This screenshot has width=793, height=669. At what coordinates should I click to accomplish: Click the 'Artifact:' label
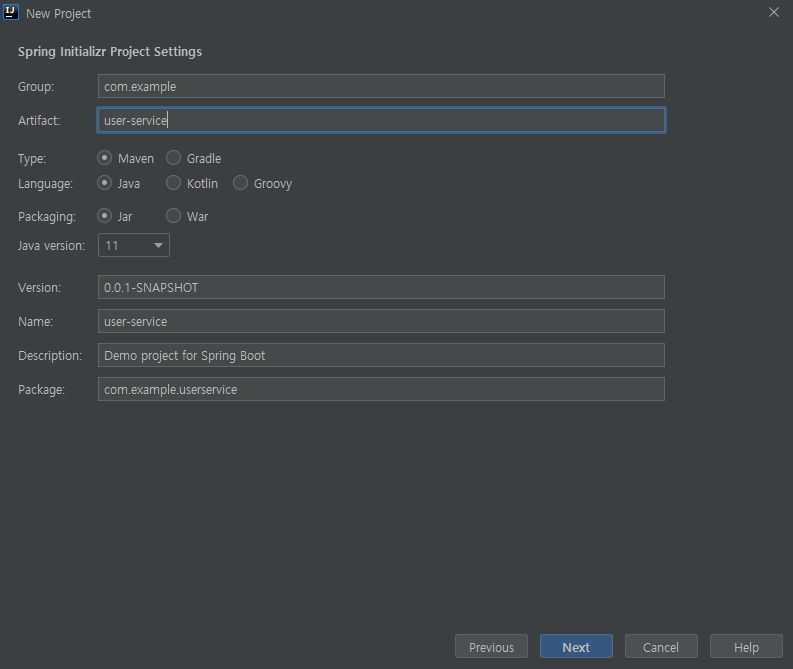coord(39,120)
